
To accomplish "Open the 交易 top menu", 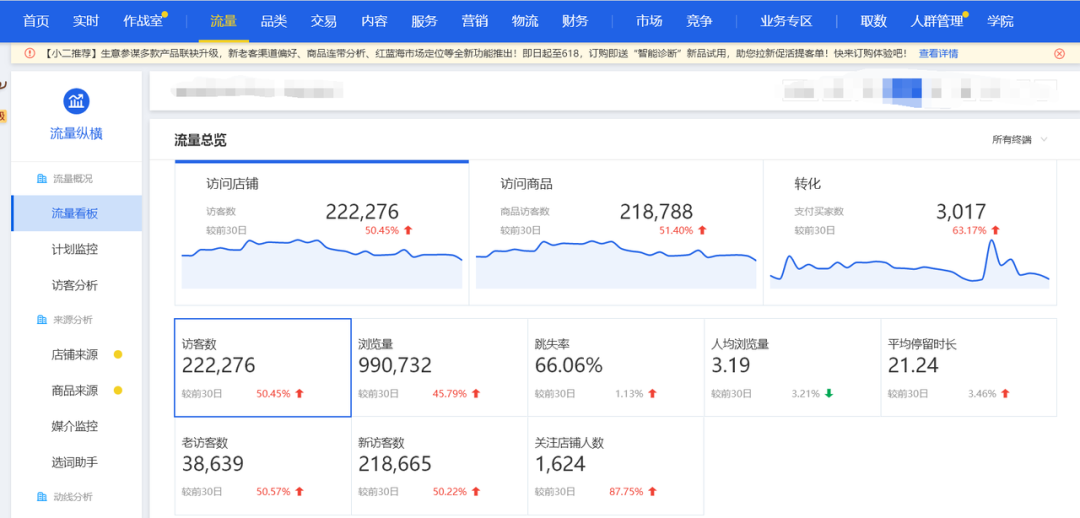I will click(324, 21).
